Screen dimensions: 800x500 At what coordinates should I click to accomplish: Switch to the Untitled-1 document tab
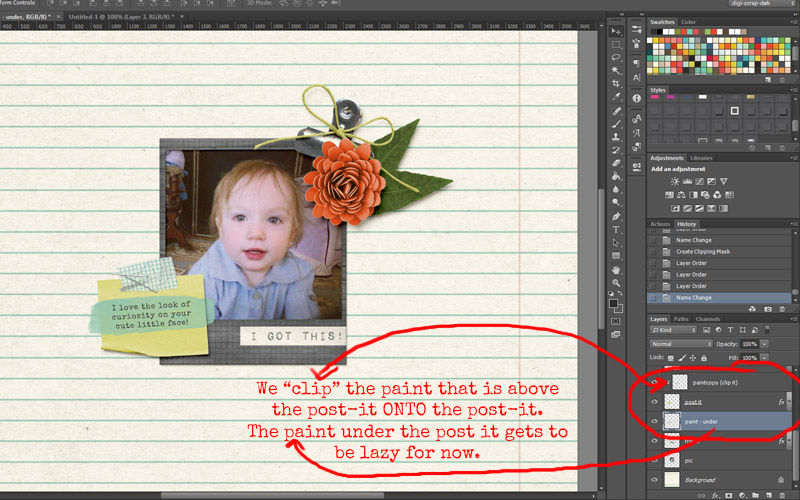point(121,16)
